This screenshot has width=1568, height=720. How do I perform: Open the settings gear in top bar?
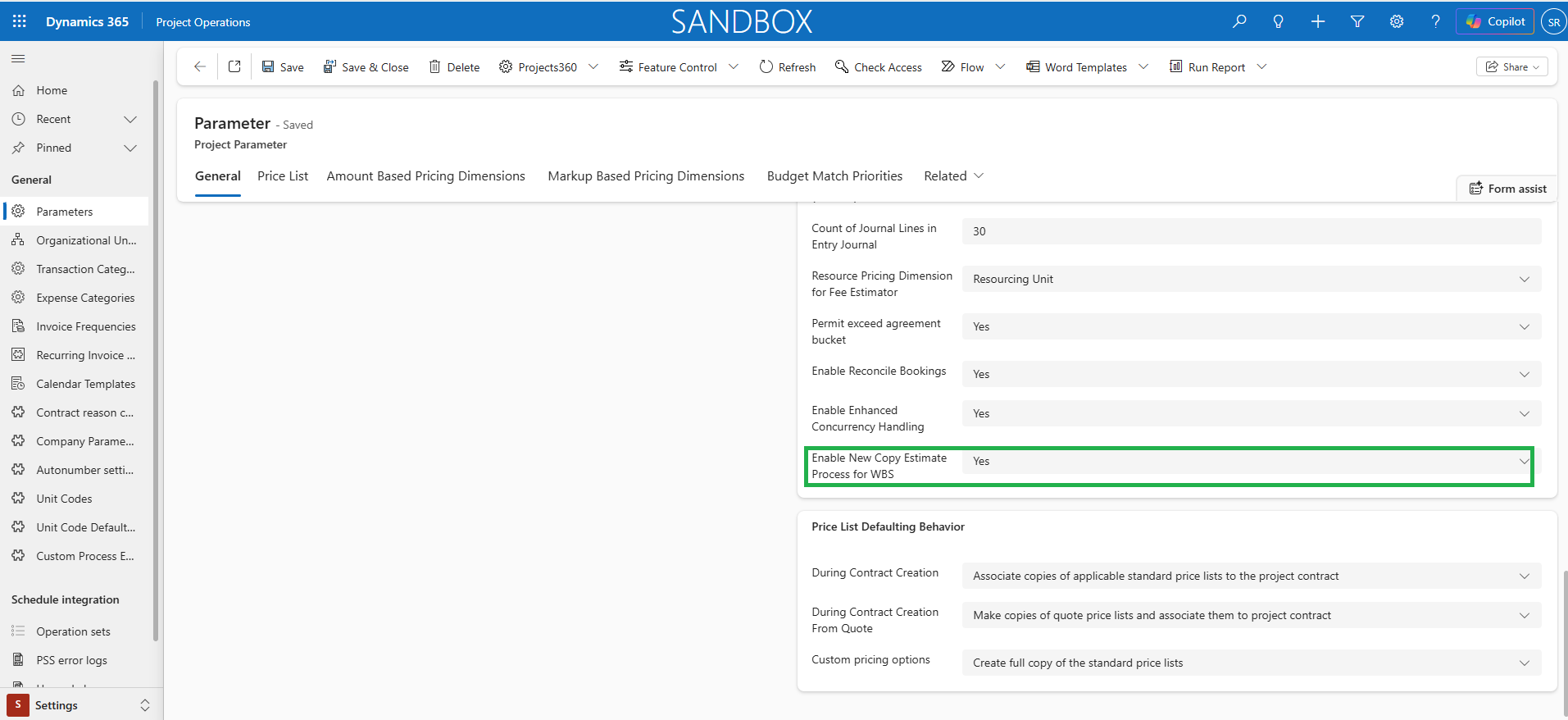(1397, 21)
